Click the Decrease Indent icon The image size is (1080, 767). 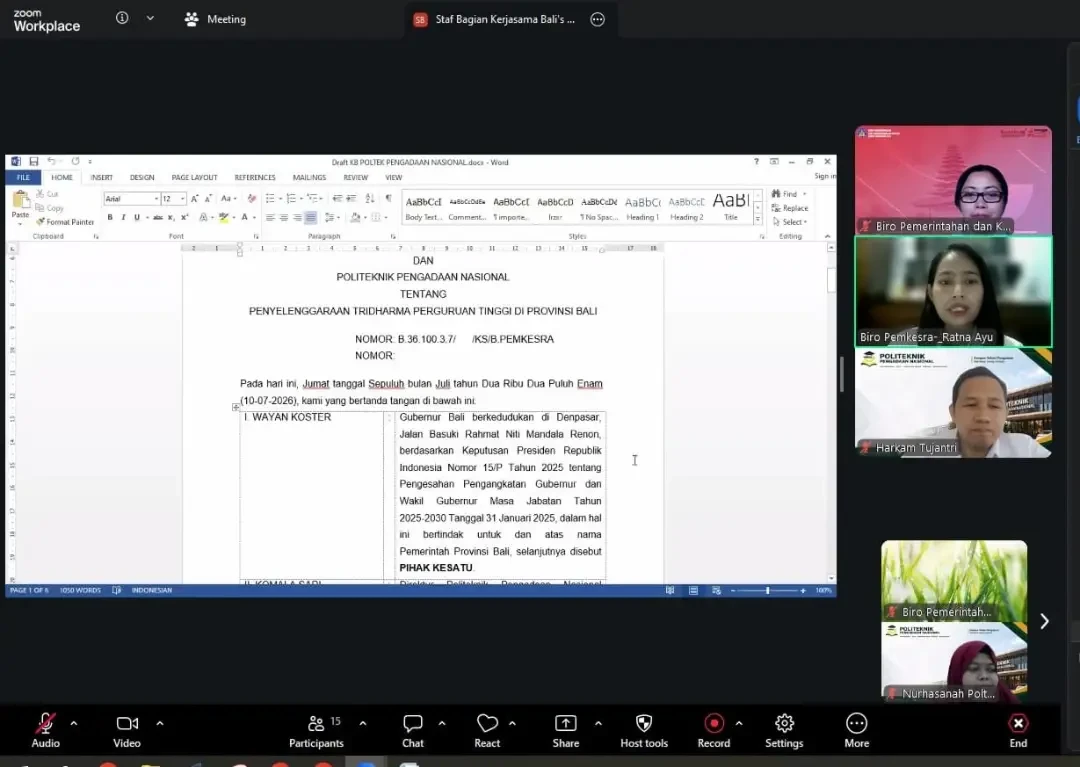click(x=338, y=198)
